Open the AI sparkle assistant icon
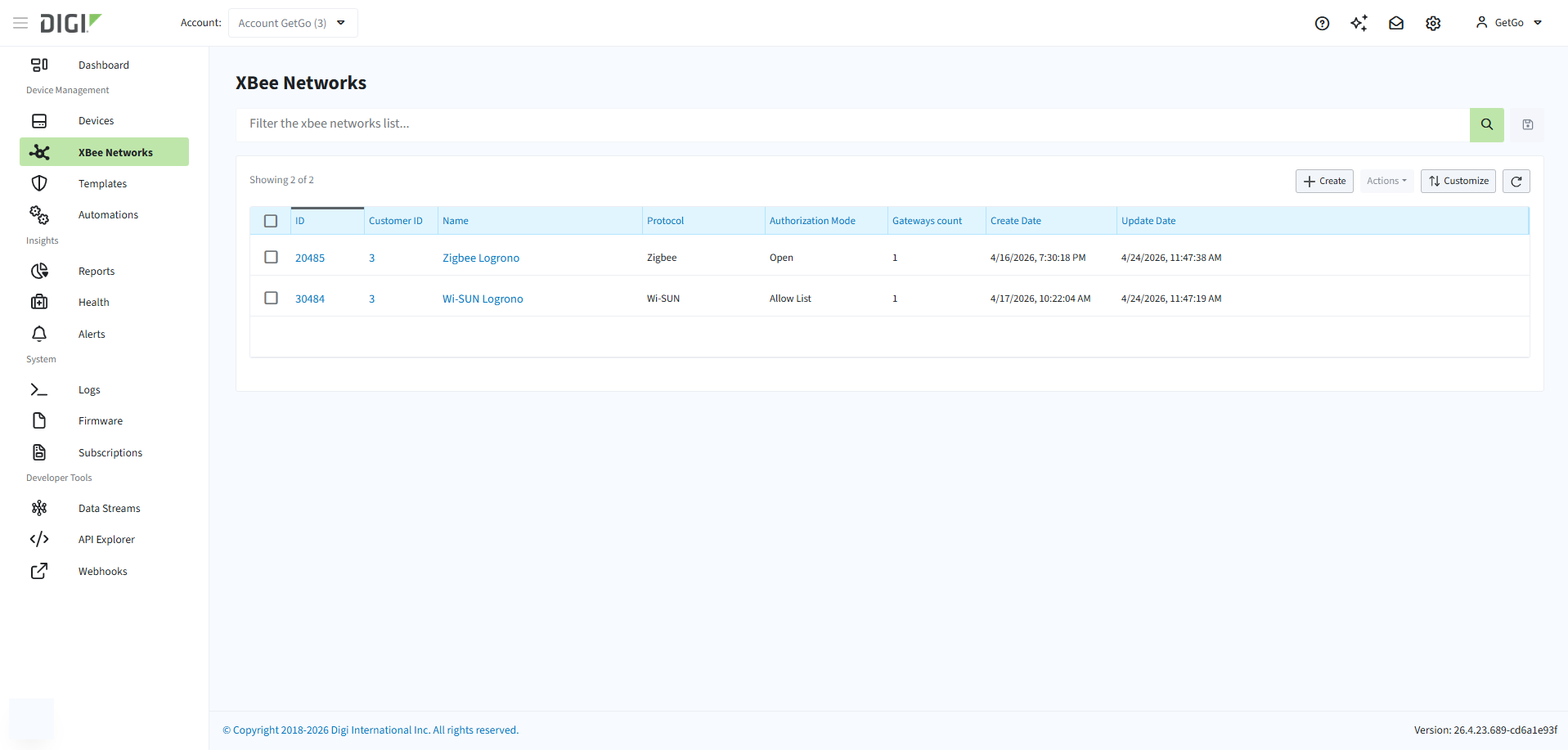This screenshot has width=1568, height=750. tap(1359, 23)
